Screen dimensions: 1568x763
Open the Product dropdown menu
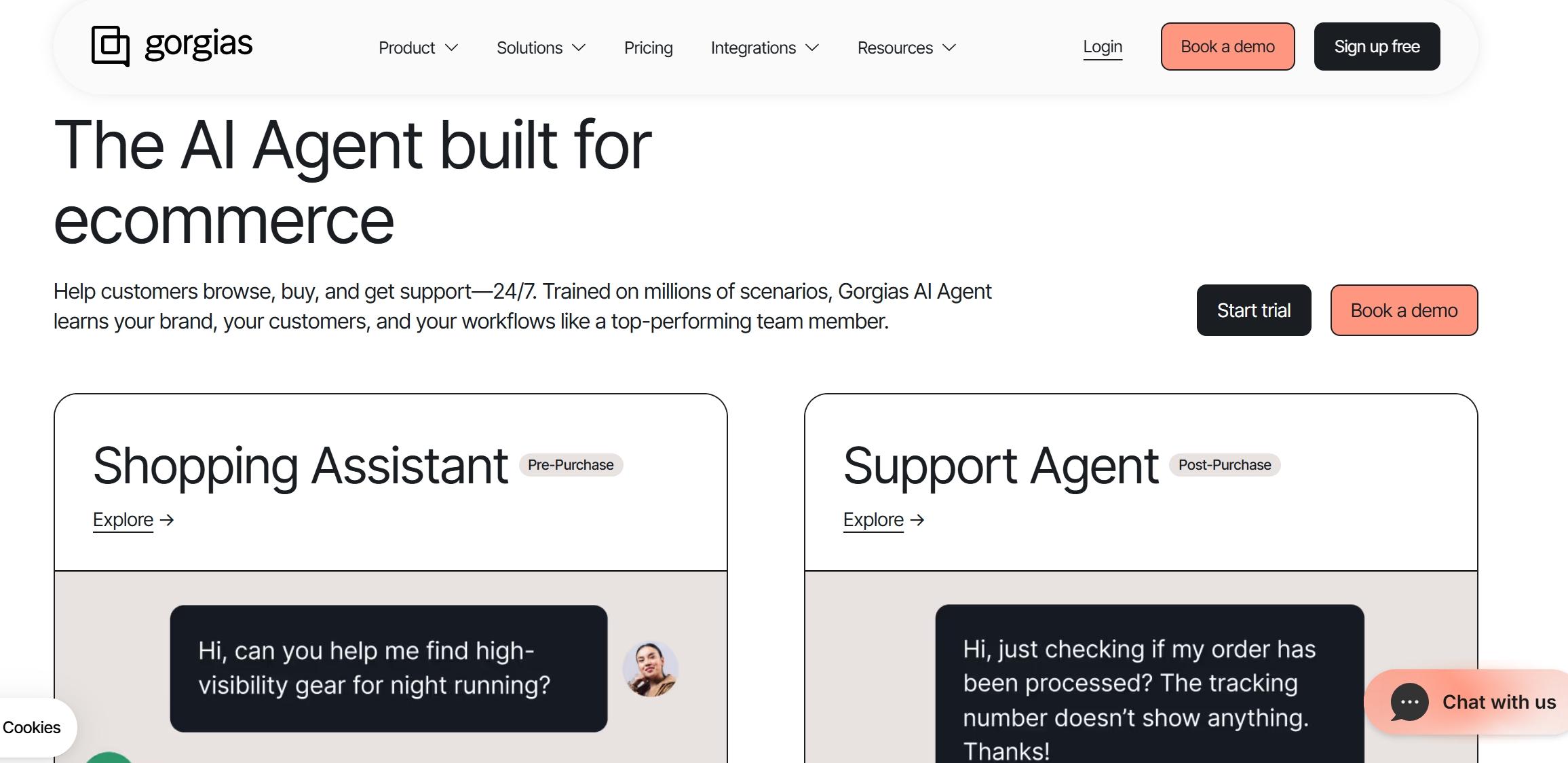tap(418, 48)
